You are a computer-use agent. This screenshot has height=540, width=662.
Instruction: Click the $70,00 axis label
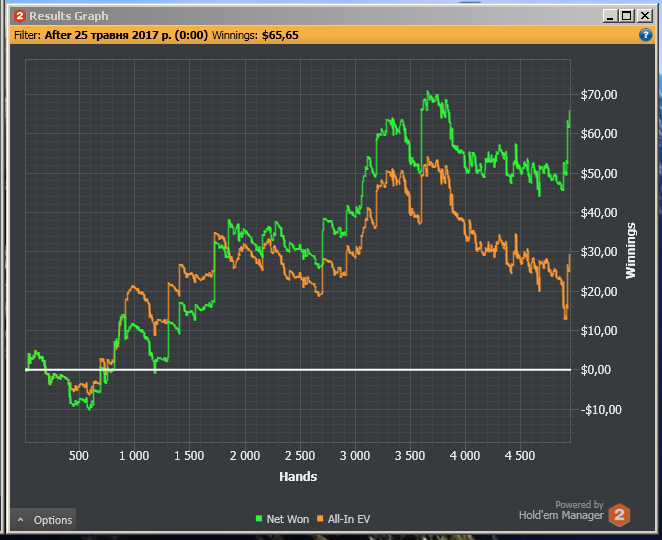point(599,95)
